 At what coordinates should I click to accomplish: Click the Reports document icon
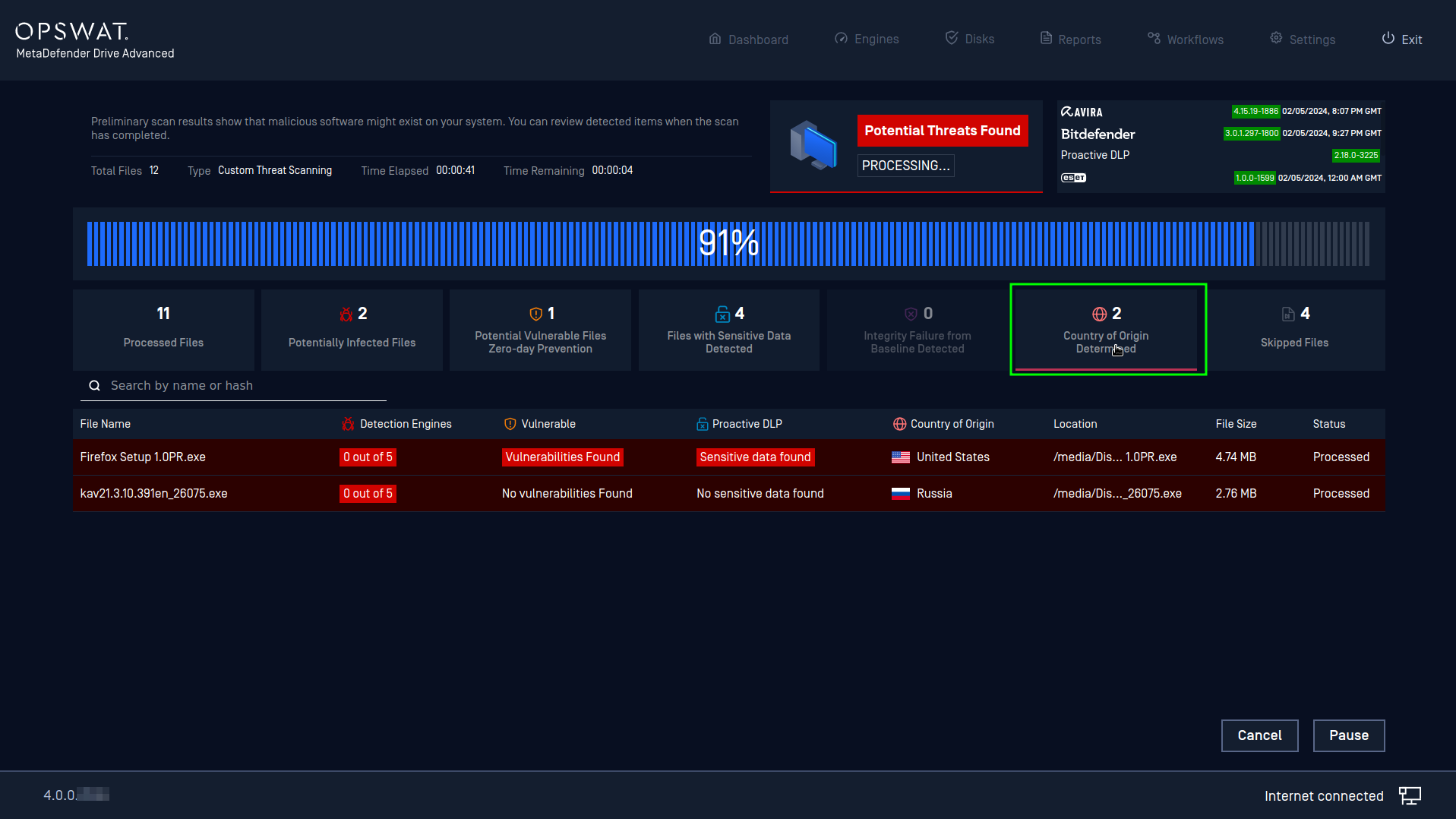(1046, 38)
